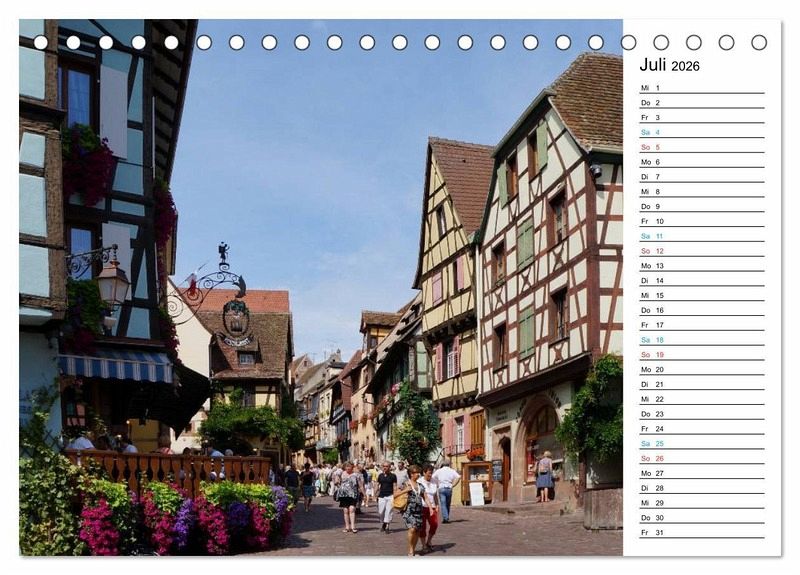Screen dimensions: 800x575
Task: Select the 'Sa 4' calendar row
Action: click(702, 132)
